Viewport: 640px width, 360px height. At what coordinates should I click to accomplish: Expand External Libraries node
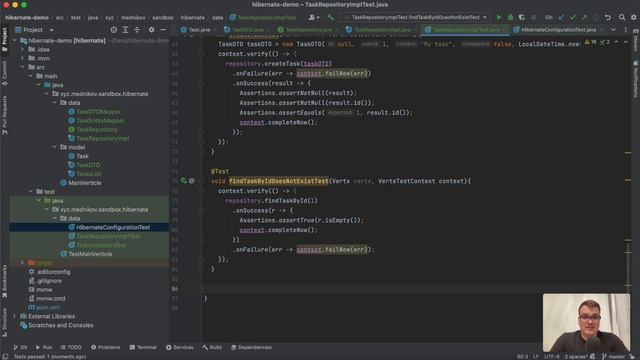15,316
